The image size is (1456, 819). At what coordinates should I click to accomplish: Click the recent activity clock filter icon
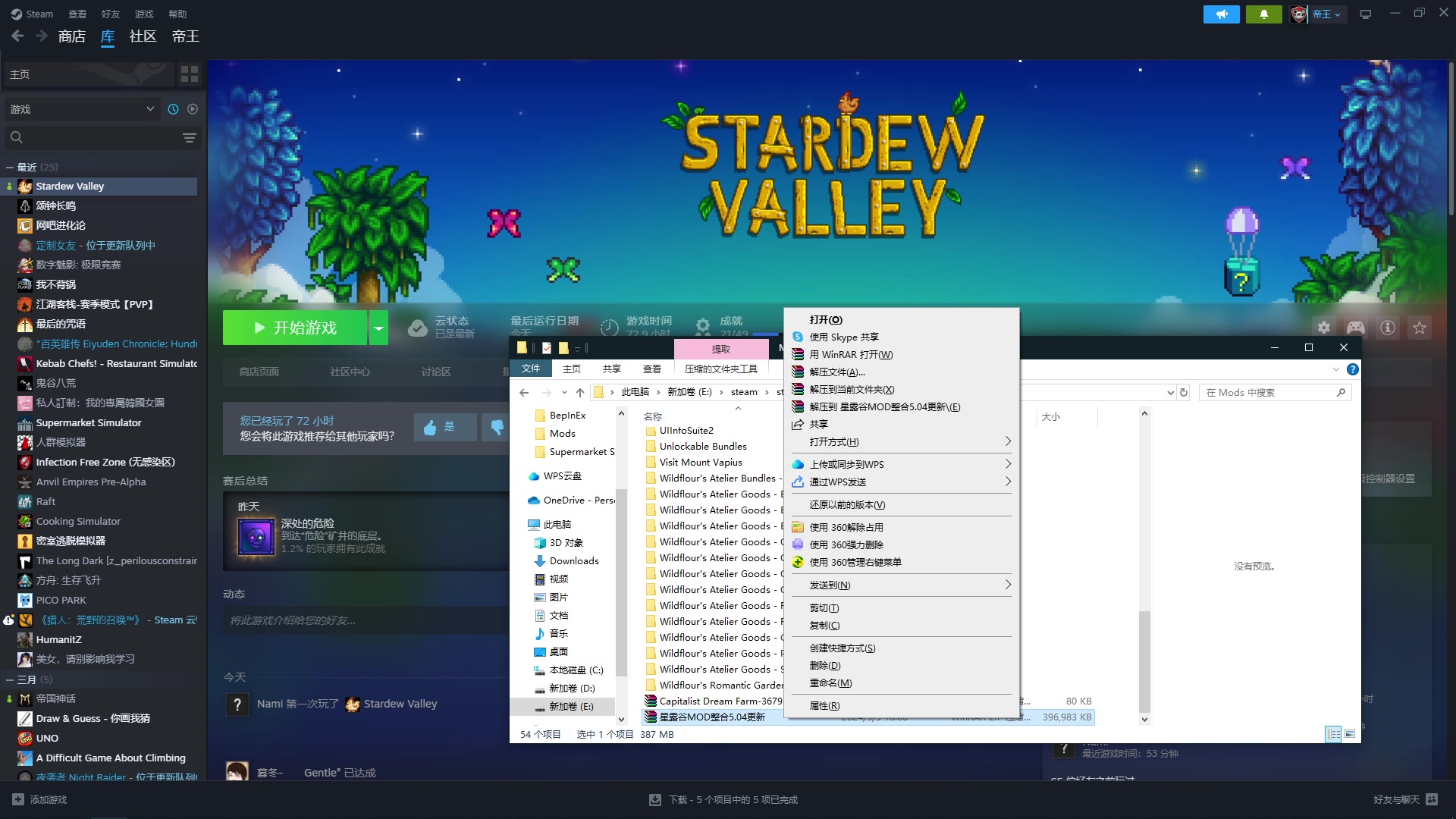coord(173,109)
